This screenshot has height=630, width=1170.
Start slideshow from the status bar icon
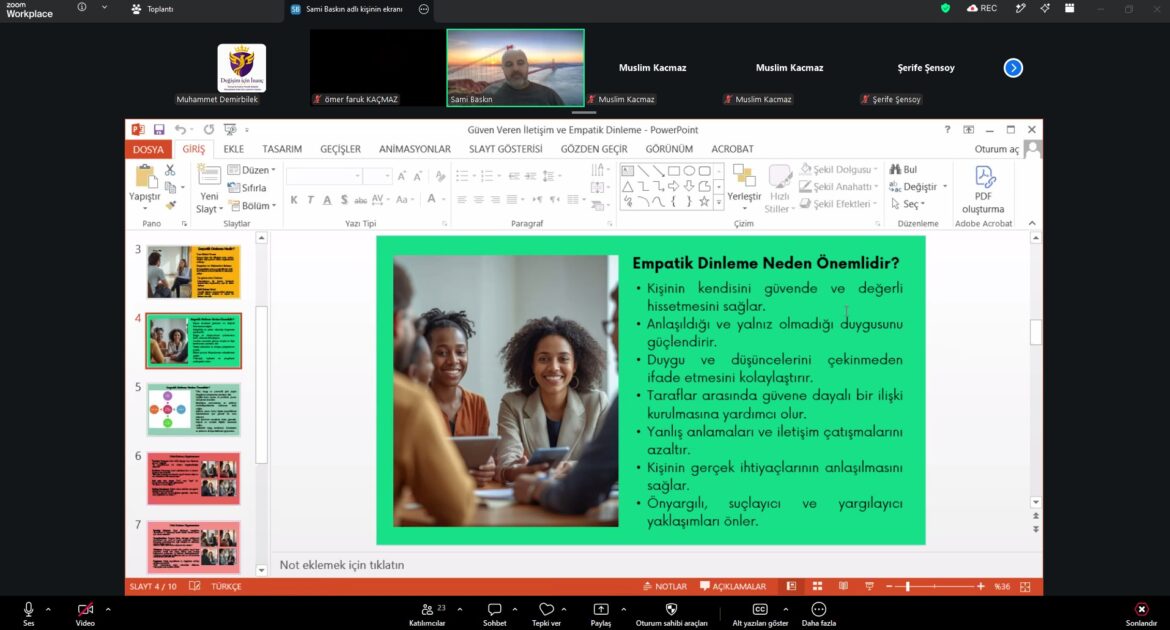(869, 587)
